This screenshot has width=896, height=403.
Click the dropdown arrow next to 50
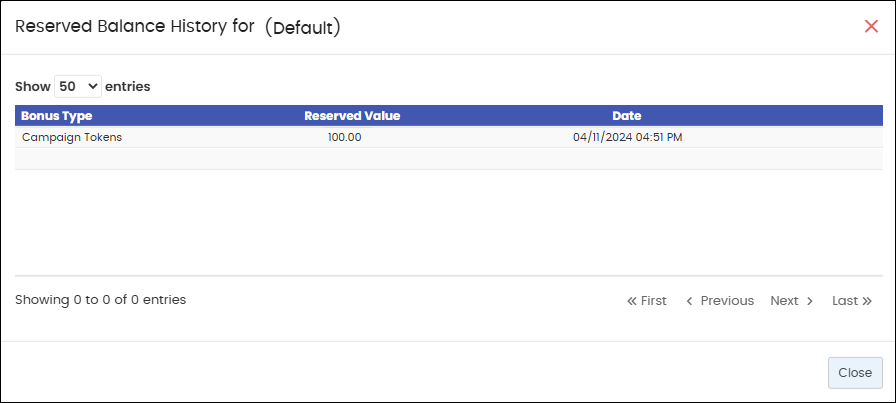92,86
